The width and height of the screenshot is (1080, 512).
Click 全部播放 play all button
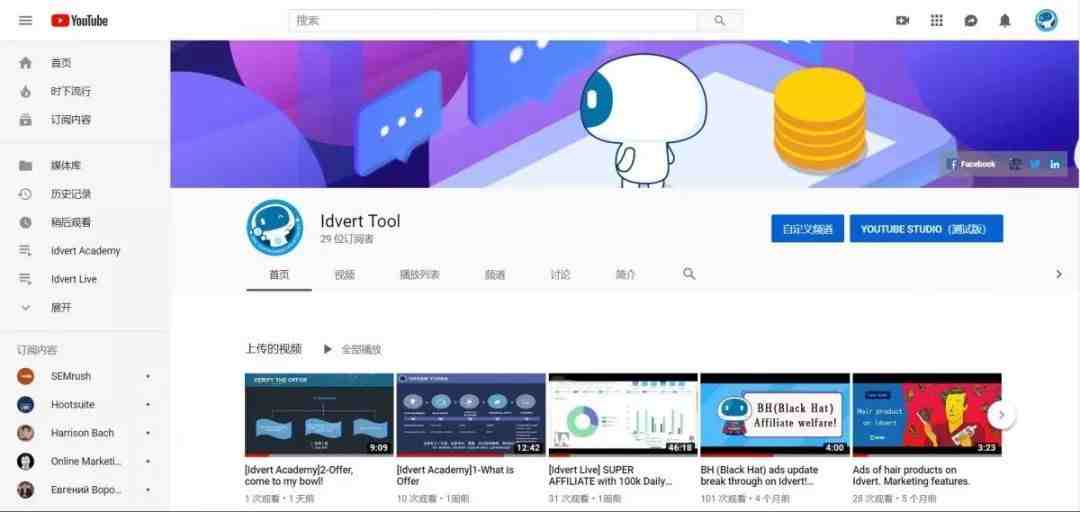[x=353, y=349]
